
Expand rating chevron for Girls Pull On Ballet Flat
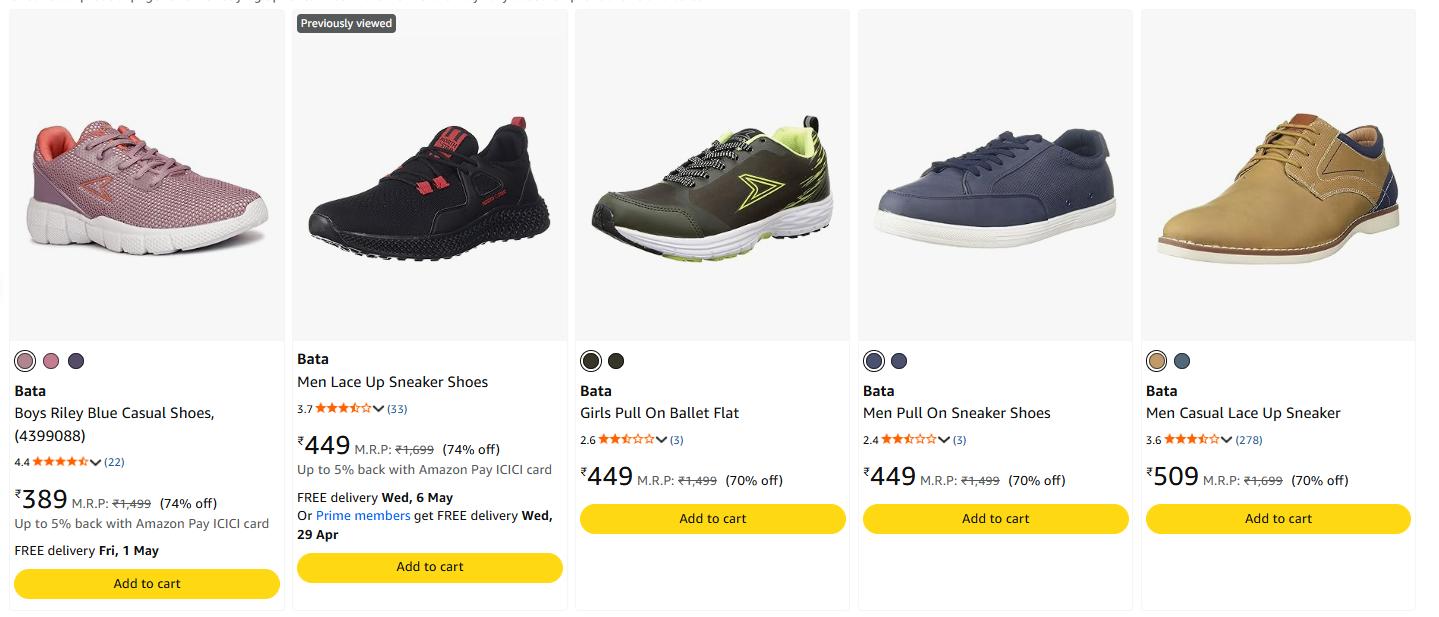coord(662,440)
